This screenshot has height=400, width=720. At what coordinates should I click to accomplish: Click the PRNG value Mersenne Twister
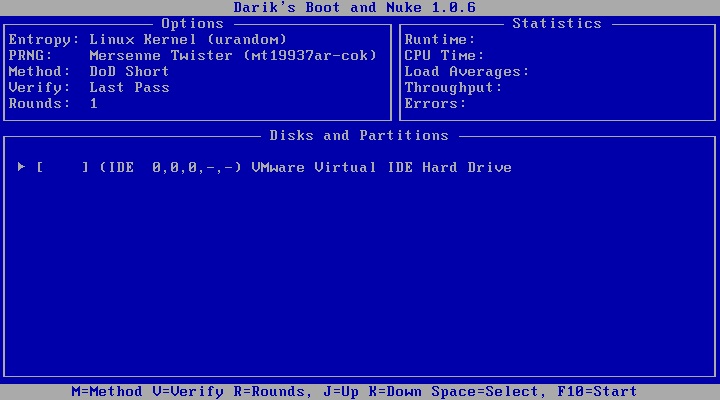(233, 56)
